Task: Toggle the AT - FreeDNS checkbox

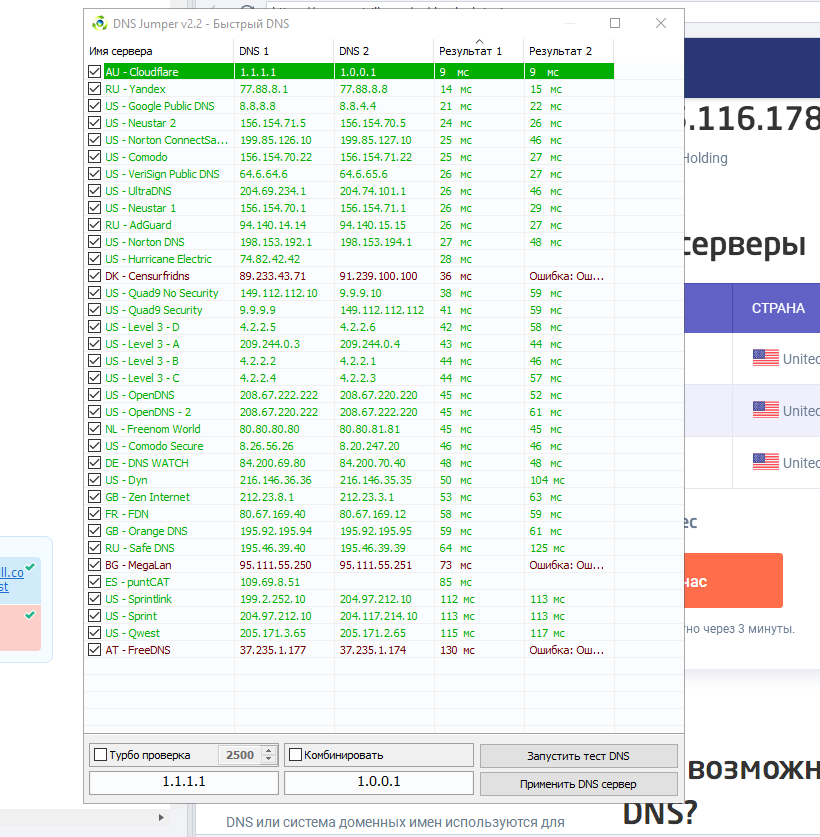Action: 94,650
